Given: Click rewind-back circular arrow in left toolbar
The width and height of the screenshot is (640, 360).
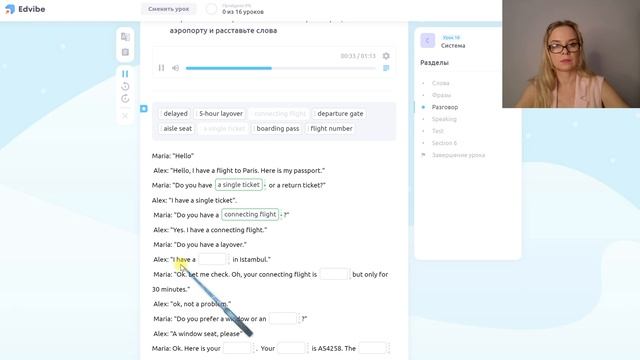Looking at the screenshot, I should coord(125,86).
